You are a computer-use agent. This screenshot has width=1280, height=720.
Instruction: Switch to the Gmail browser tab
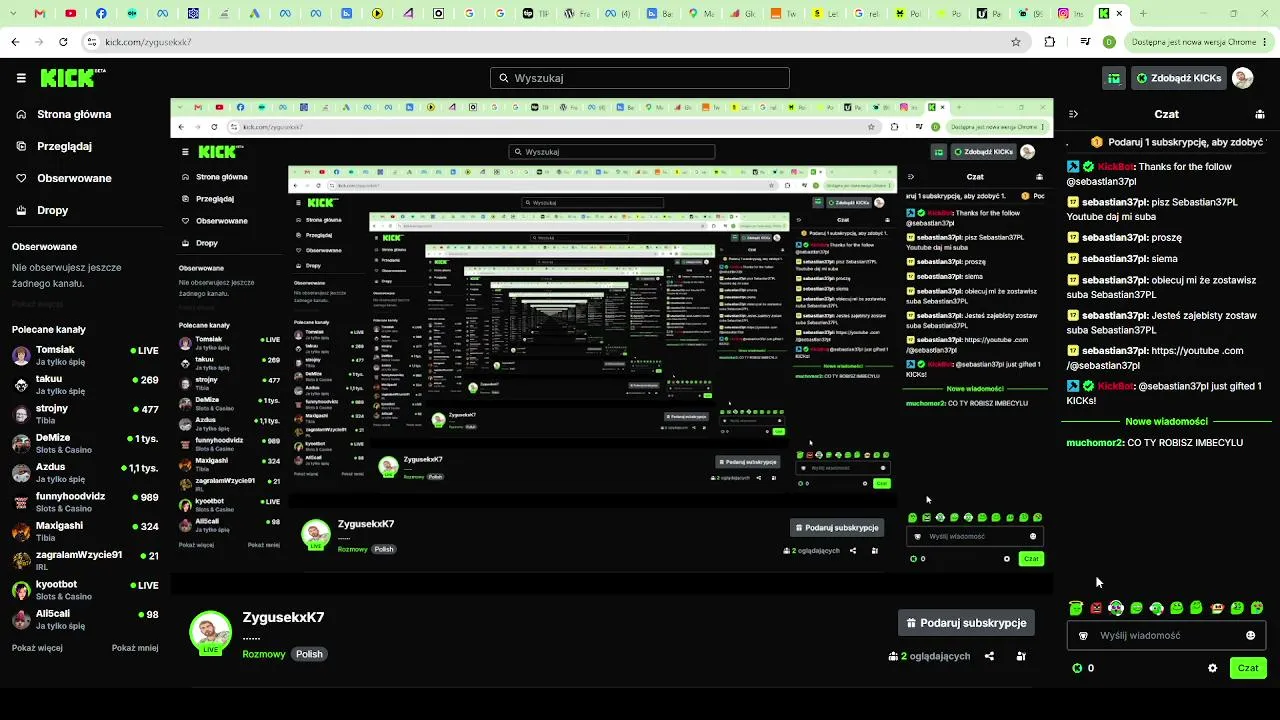39,14
